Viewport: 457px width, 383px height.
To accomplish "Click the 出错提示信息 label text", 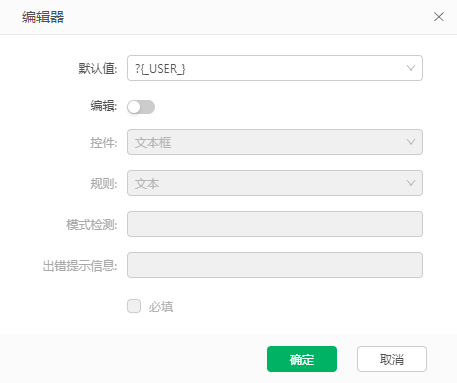I will click(x=80, y=266).
